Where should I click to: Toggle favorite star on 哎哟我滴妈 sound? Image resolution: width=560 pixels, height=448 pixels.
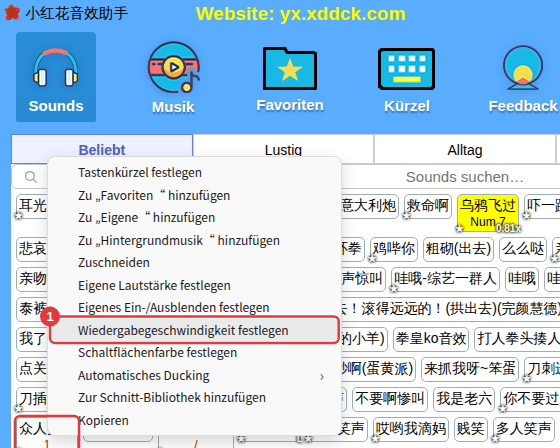pyautogui.click(x=375, y=438)
